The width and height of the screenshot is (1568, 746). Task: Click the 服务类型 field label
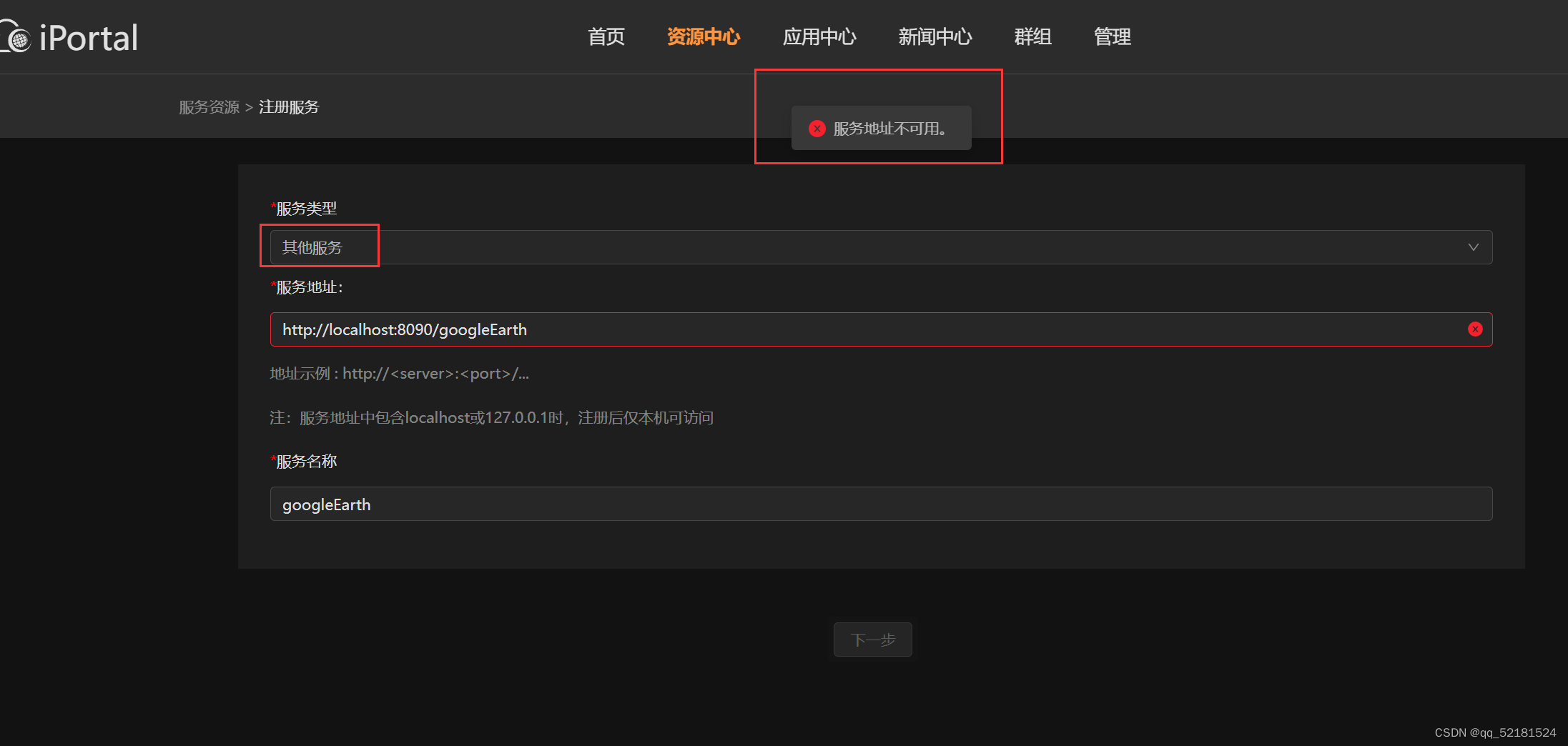coord(304,209)
